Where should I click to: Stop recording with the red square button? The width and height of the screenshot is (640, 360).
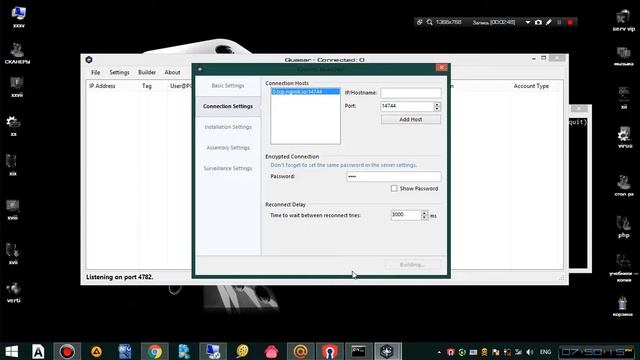pos(570,22)
